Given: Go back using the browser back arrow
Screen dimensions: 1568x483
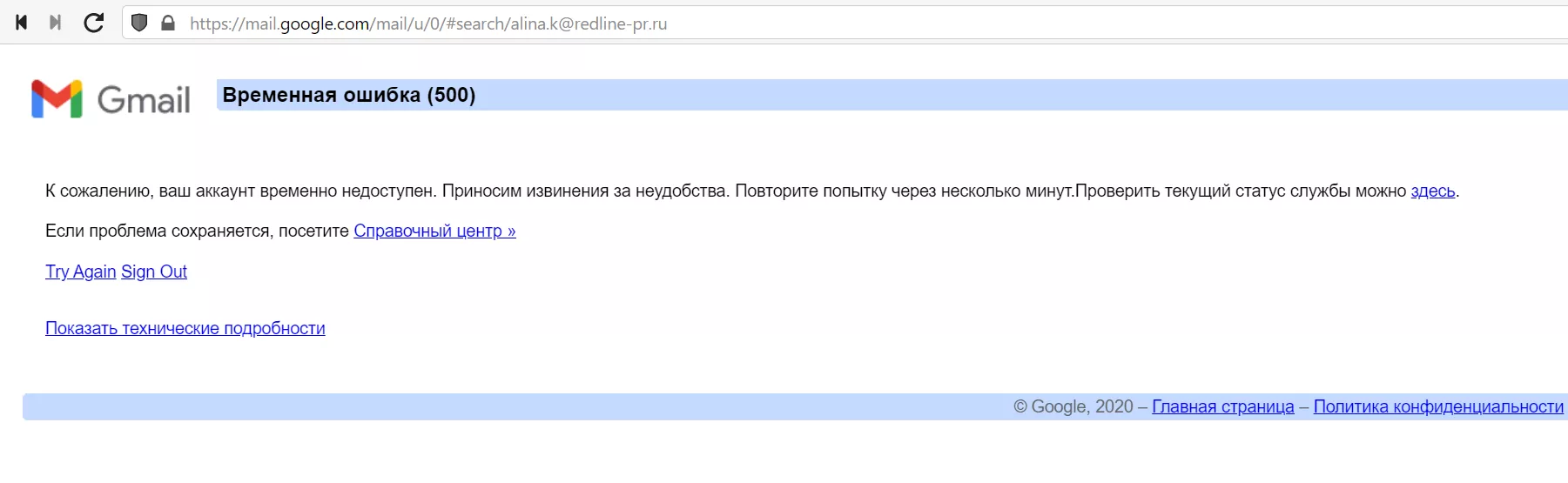Looking at the screenshot, I should (22, 23).
